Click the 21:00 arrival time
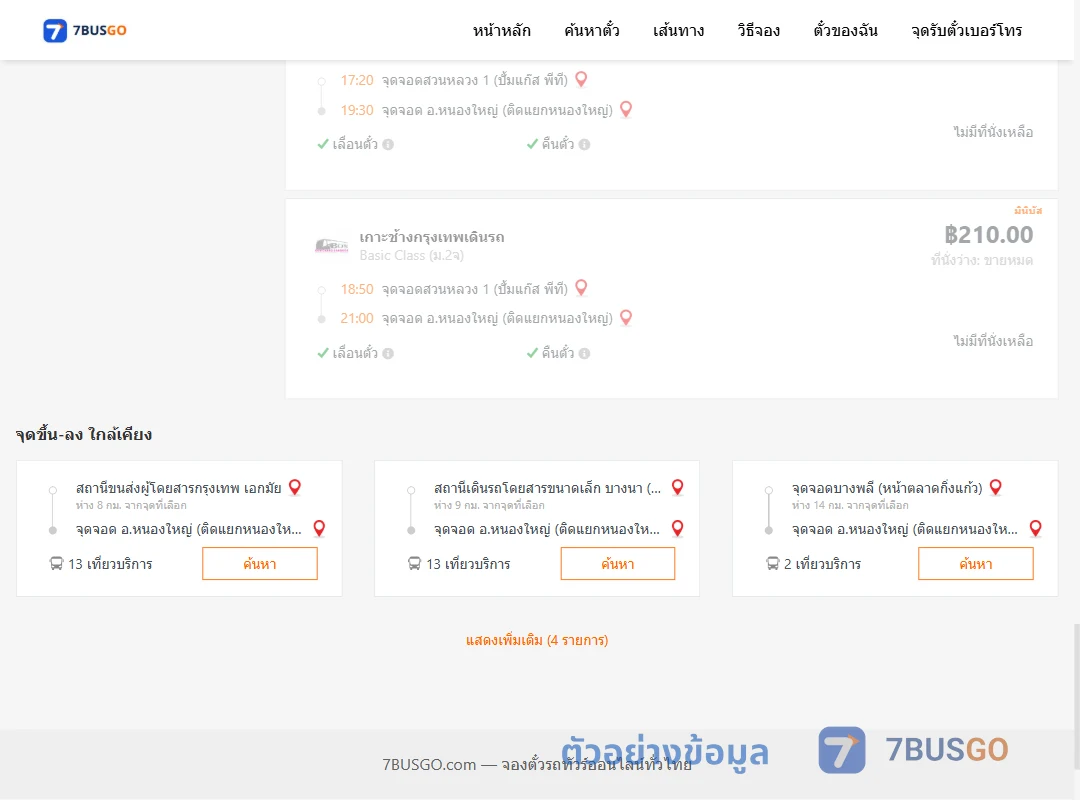This screenshot has height=800, width=1080. 357,318
